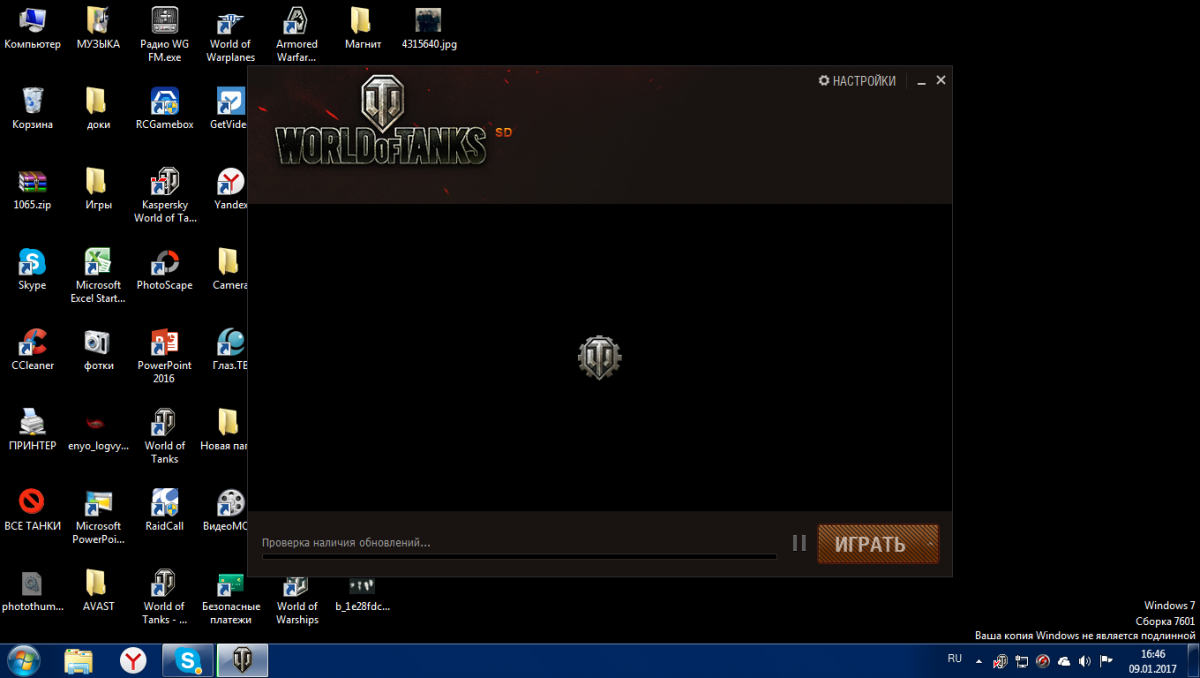Select enyo_logvy file on desktop
Viewport: 1200px width, 678px height.
(x=98, y=430)
